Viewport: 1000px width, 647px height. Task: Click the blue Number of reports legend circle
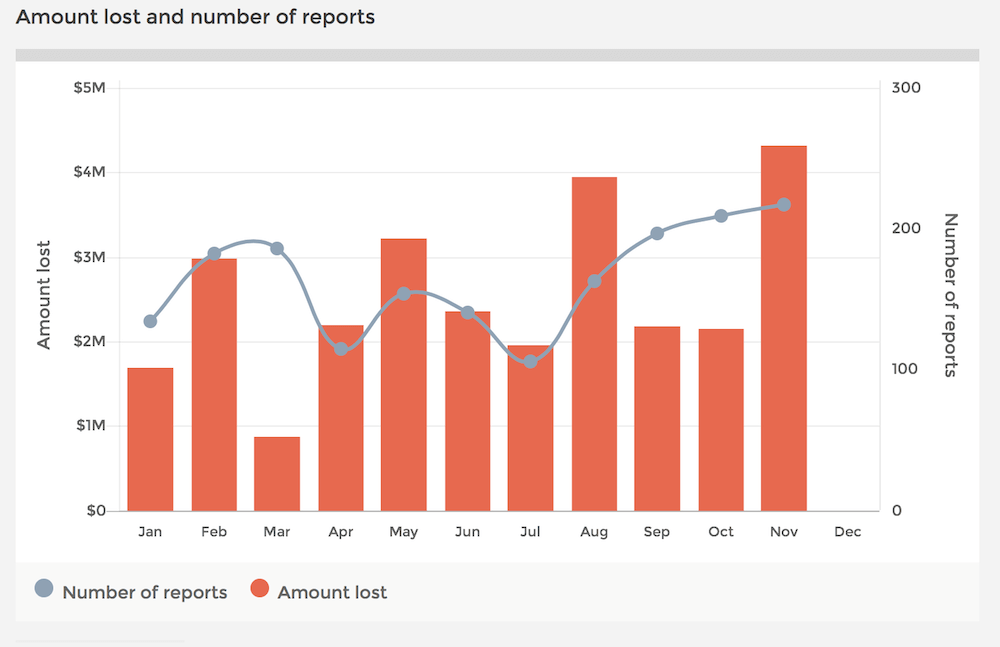(44, 588)
